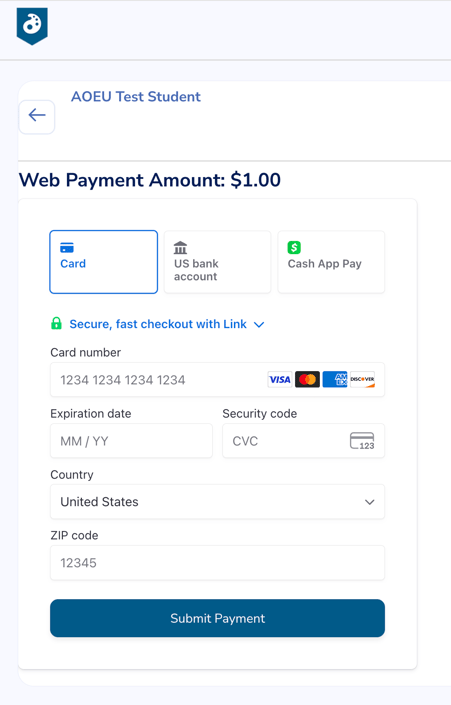The image size is (451, 705).
Task: Click the Discover card brand icon
Action: 362,379
